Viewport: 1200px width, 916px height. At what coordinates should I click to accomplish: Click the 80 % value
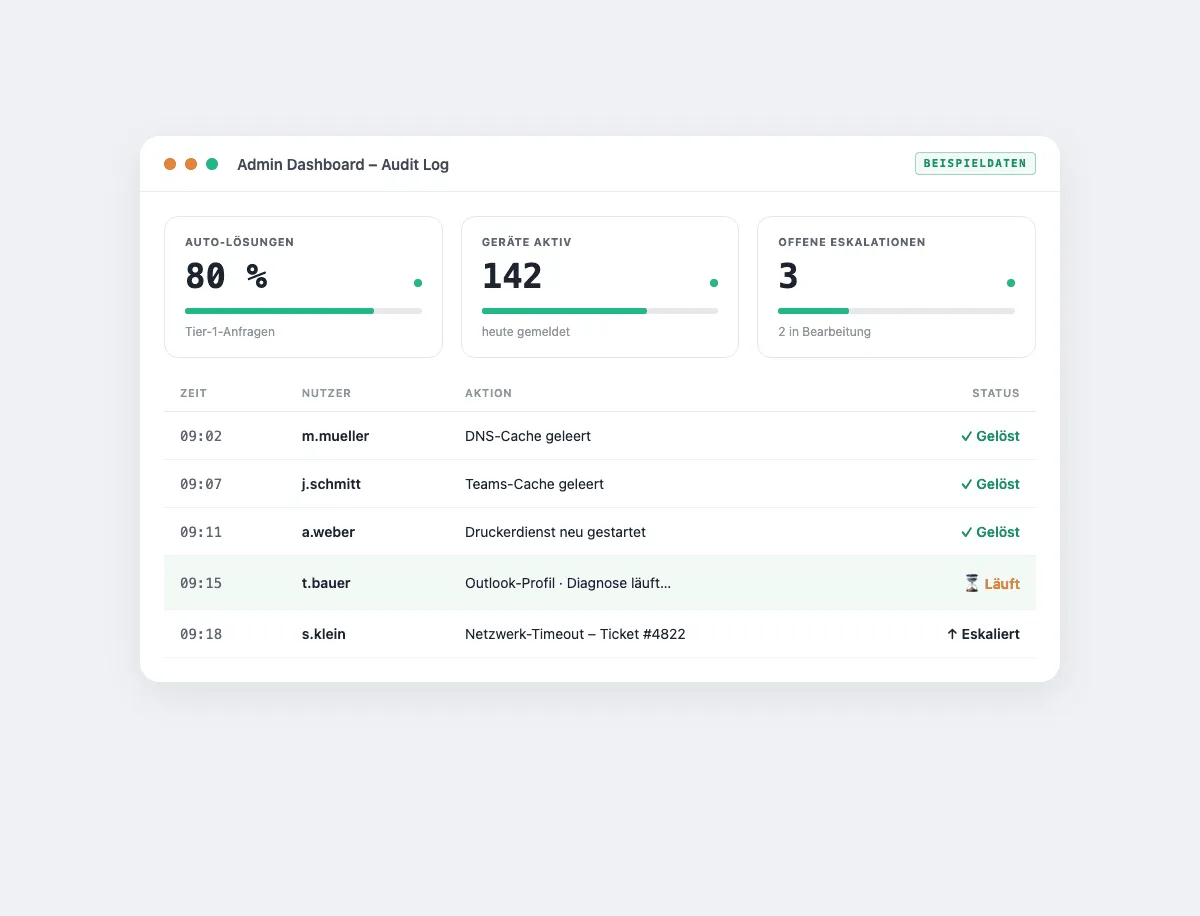point(226,276)
